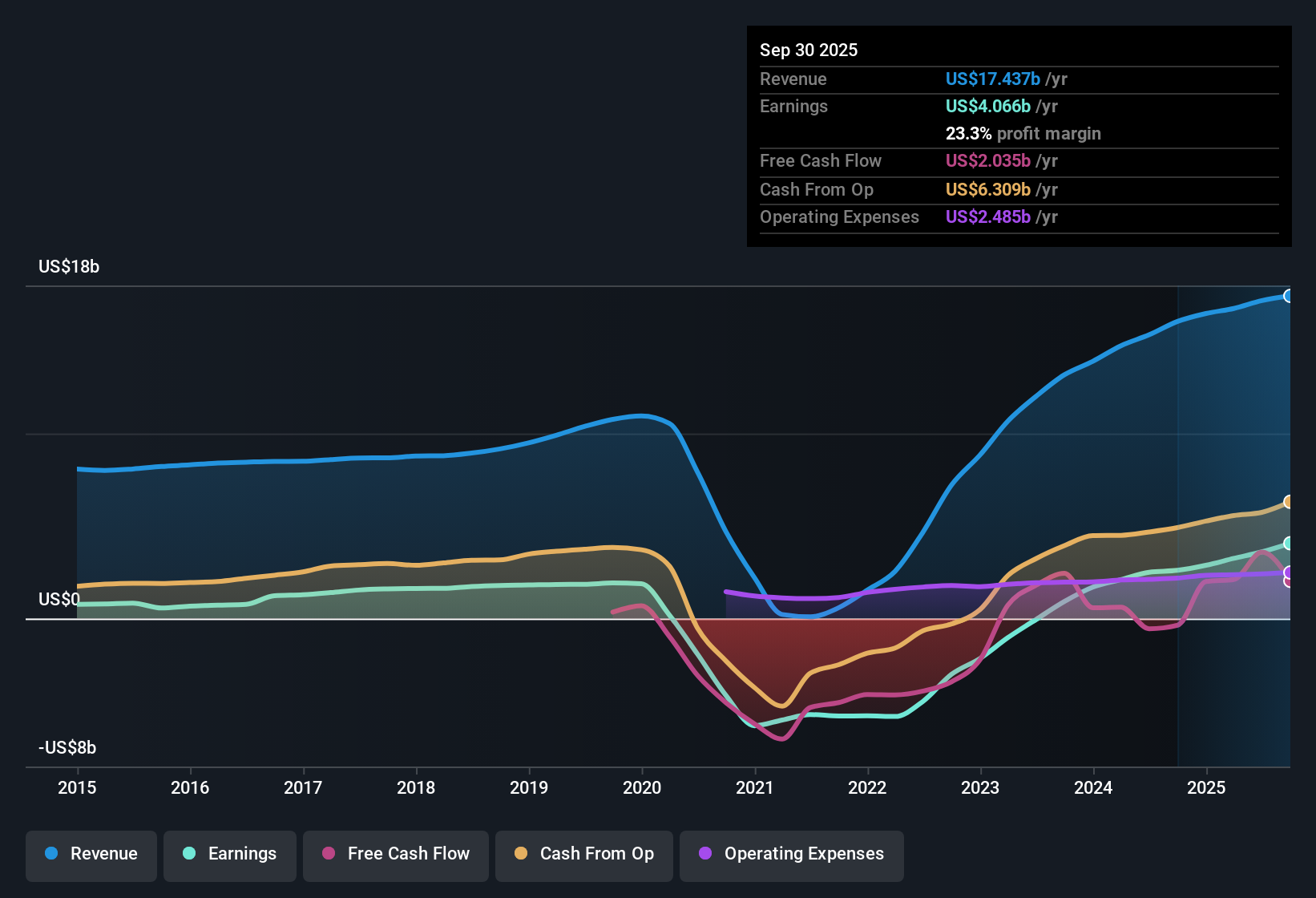Click the teal Earnings legend dot icon
Screen dimensions: 1316x898
[x=189, y=854]
